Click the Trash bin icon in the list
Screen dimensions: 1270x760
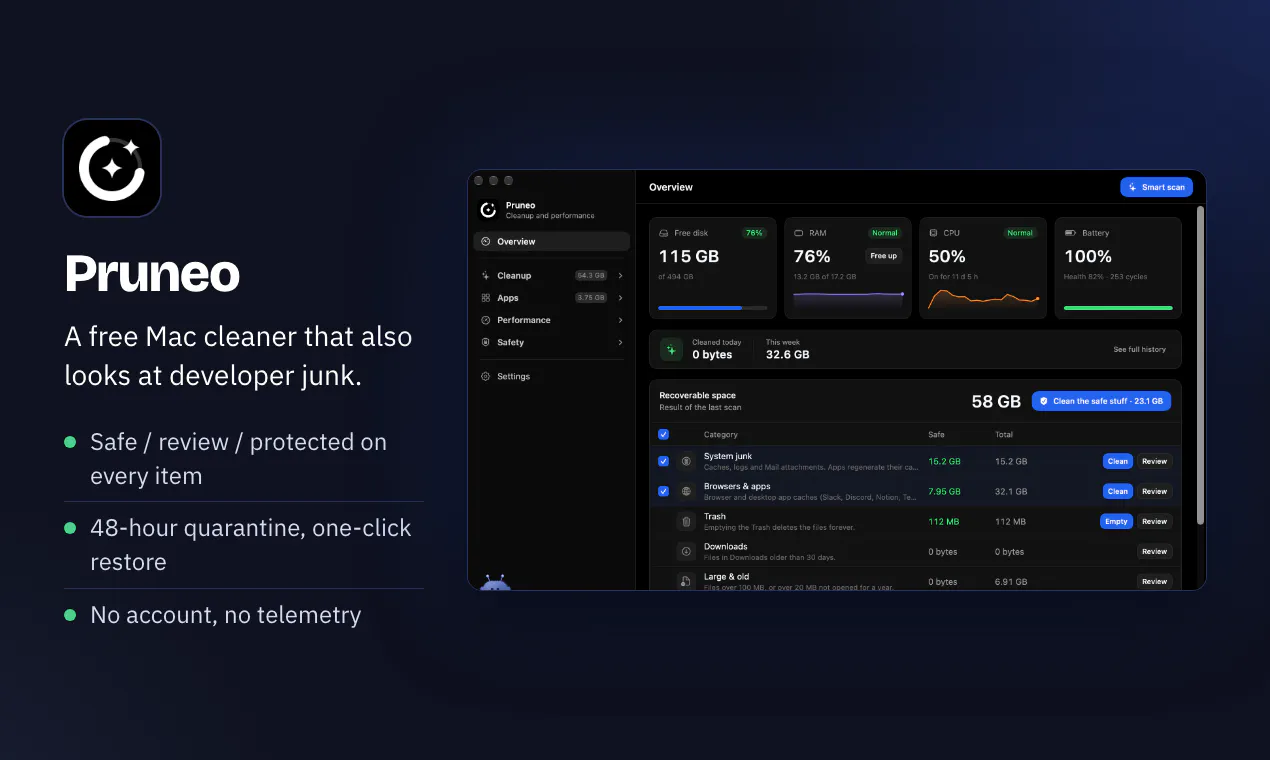686,522
